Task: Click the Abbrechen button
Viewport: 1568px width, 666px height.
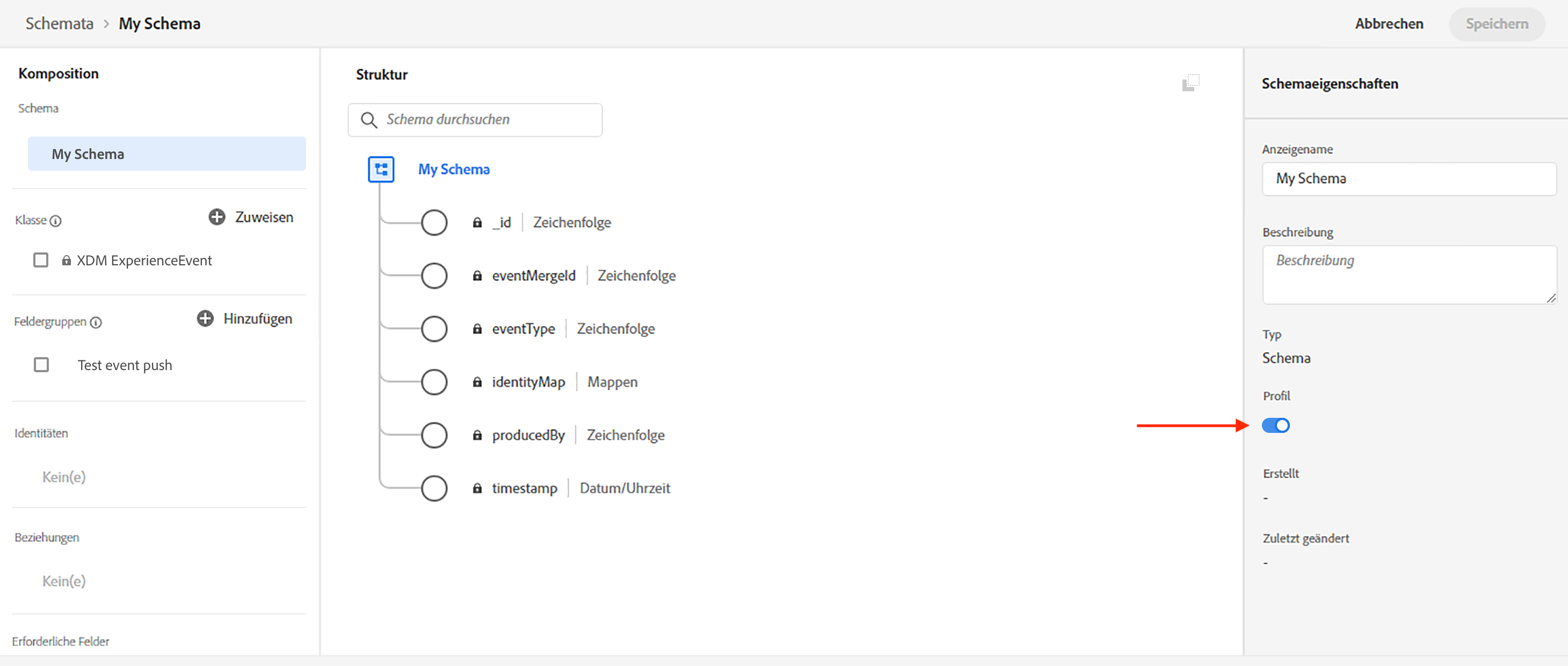Action: (1389, 24)
